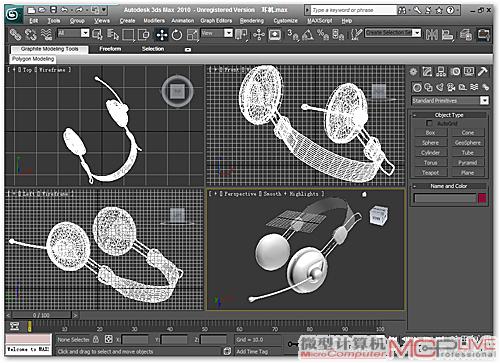Activate the Select and Scale tool
Screen dimensions: 500x363
coord(192,34)
